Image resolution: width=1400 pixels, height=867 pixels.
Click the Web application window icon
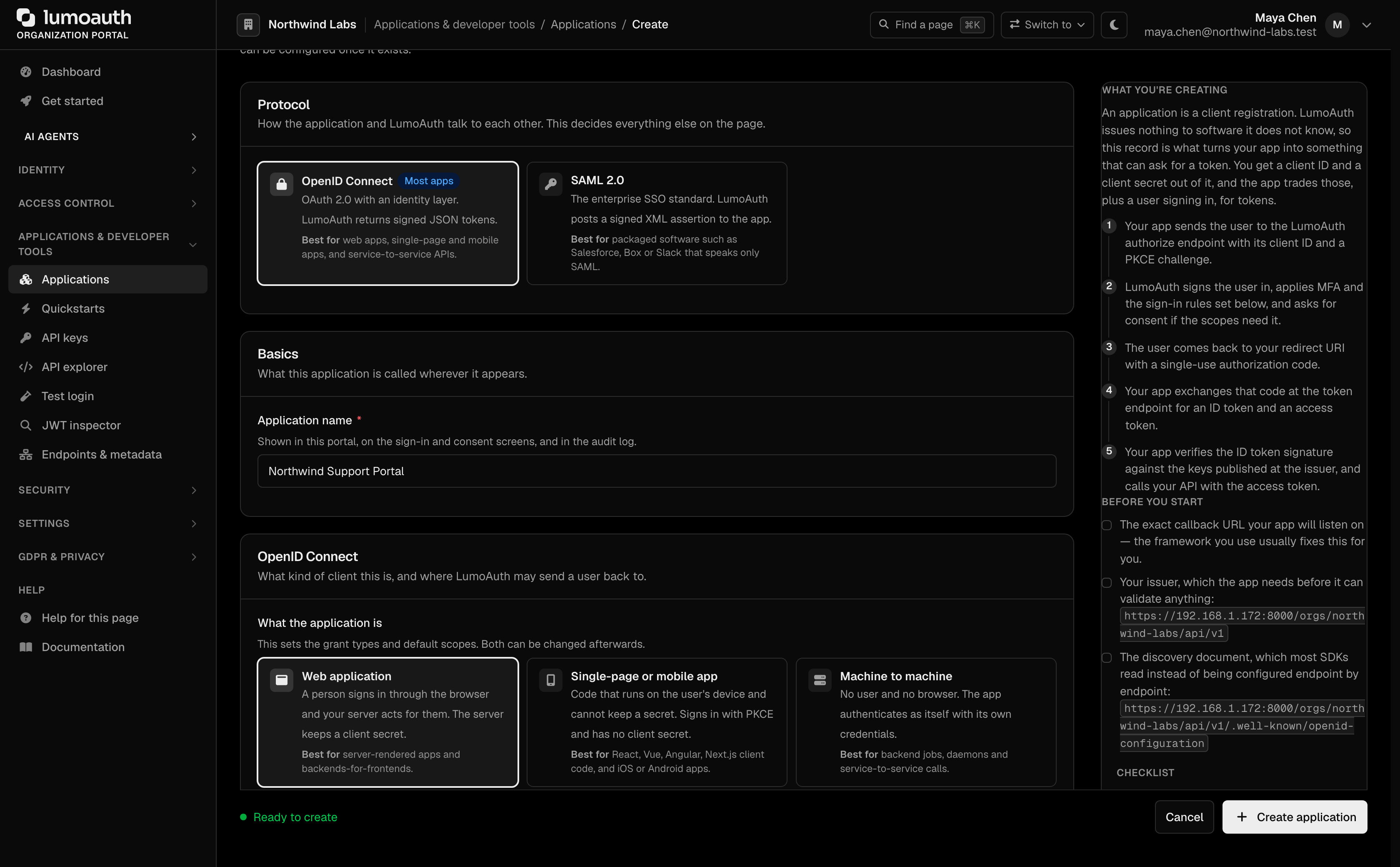pyautogui.click(x=281, y=680)
